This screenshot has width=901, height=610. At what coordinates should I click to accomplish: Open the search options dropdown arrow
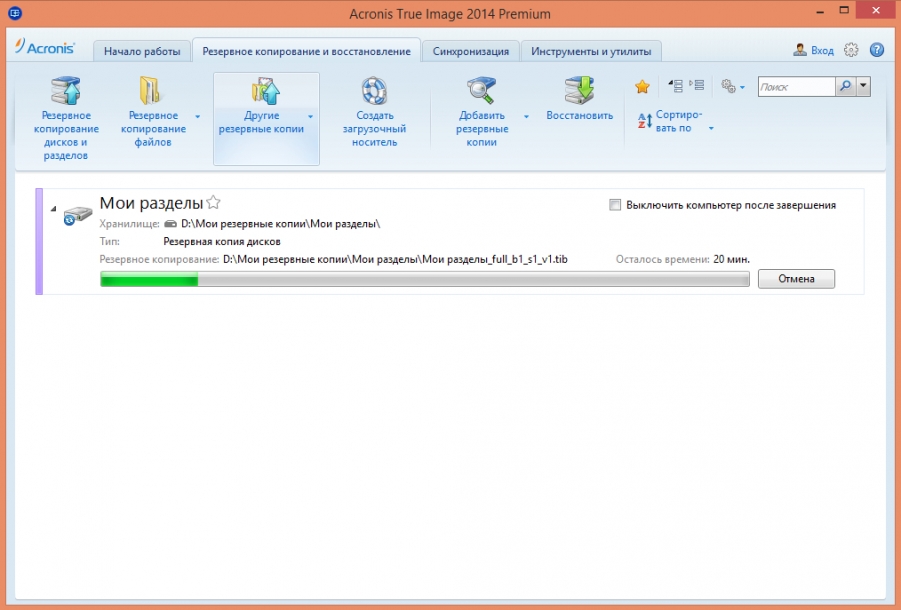coord(864,87)
